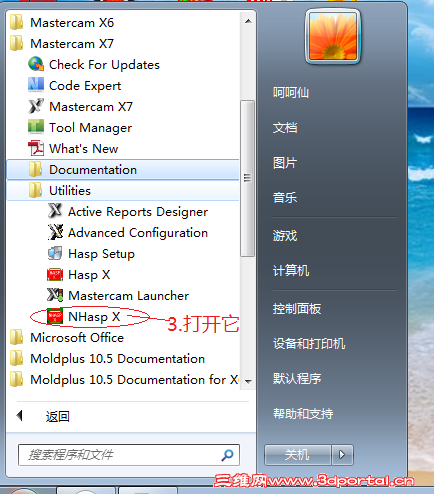434x494 pixels.
Task: Click the Mastercam X7 folder icon
Action: (17, 43)
